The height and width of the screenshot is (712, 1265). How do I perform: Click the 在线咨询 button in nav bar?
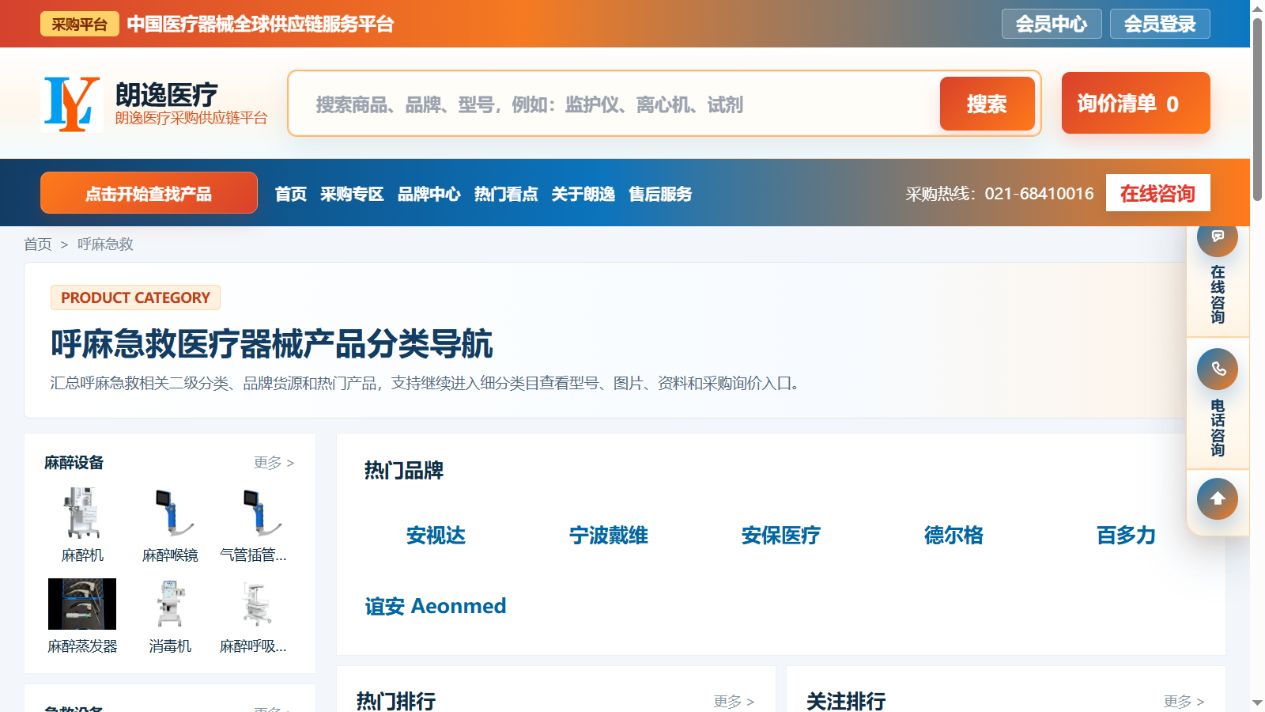1158,193
